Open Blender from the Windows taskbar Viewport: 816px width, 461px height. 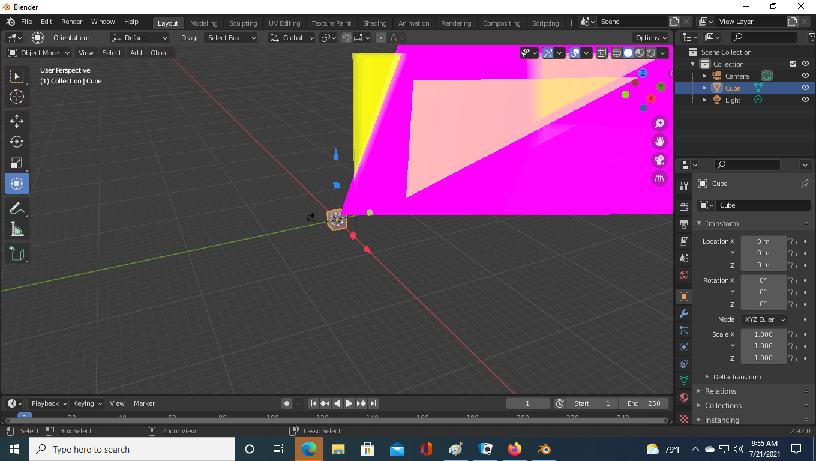click(544, 449)
